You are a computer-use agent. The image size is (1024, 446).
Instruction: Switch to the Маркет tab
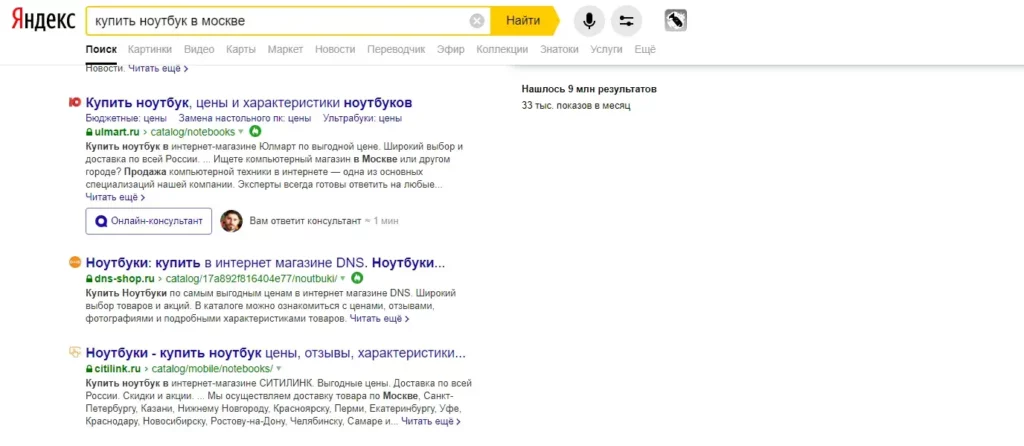tap(285, 49)
